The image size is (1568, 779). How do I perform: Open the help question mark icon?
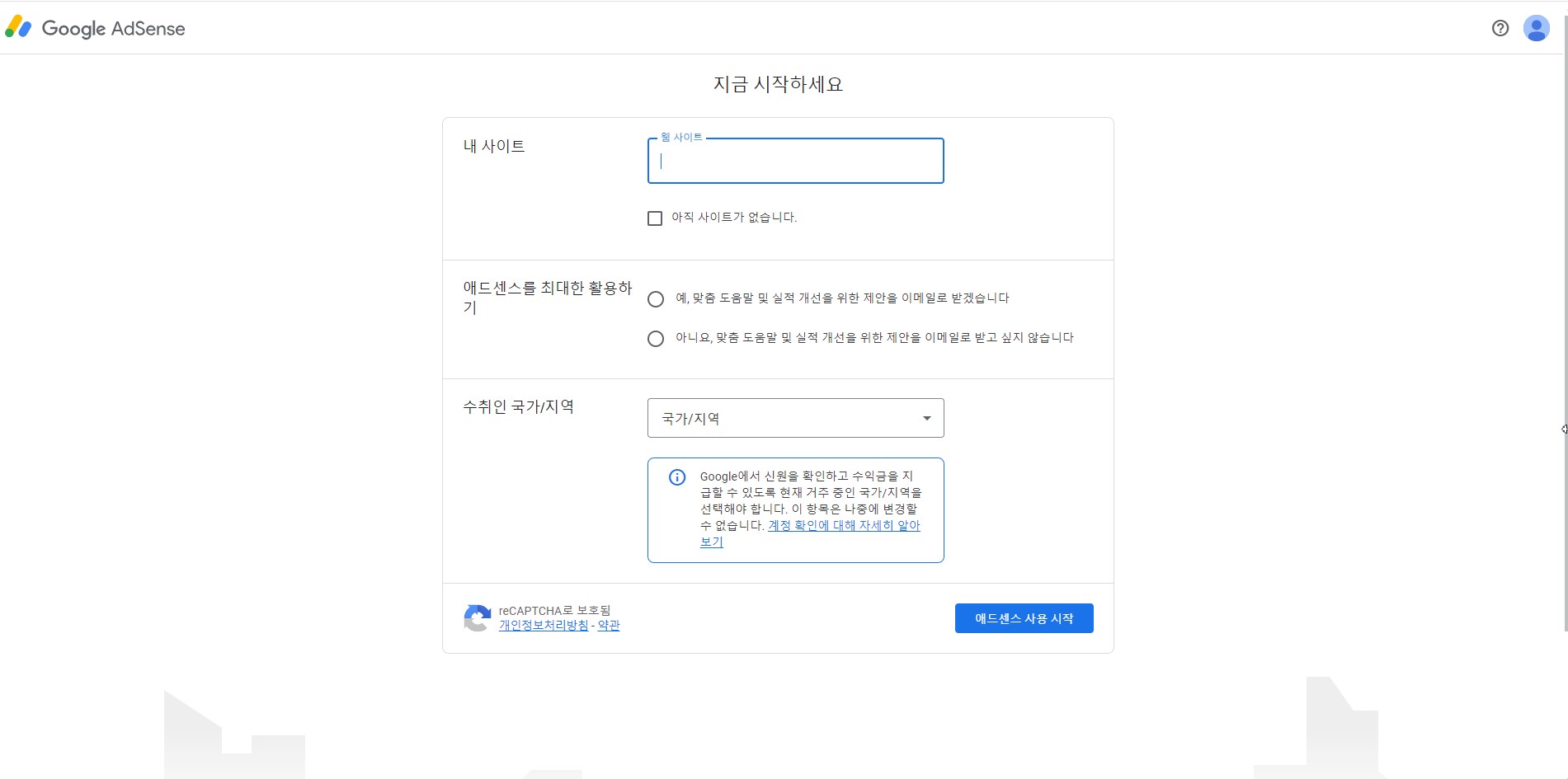coord(1500,28)
